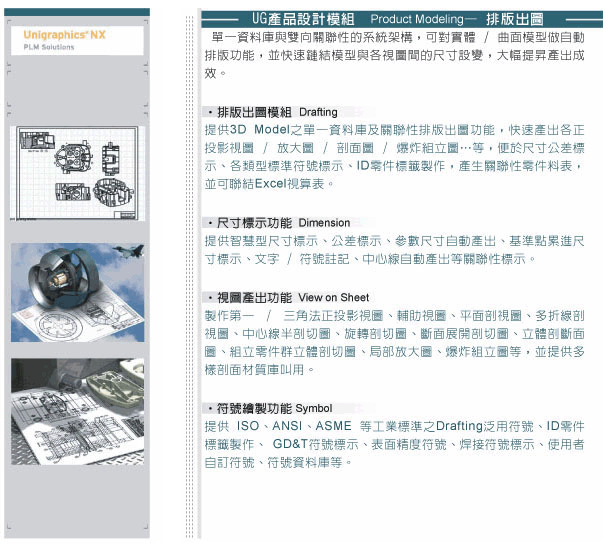Click the paragraph line starting '提供3D Model之單一資料庫'
Image resolution: width=603 pixels, height=550 pixels.
[395, 130]
